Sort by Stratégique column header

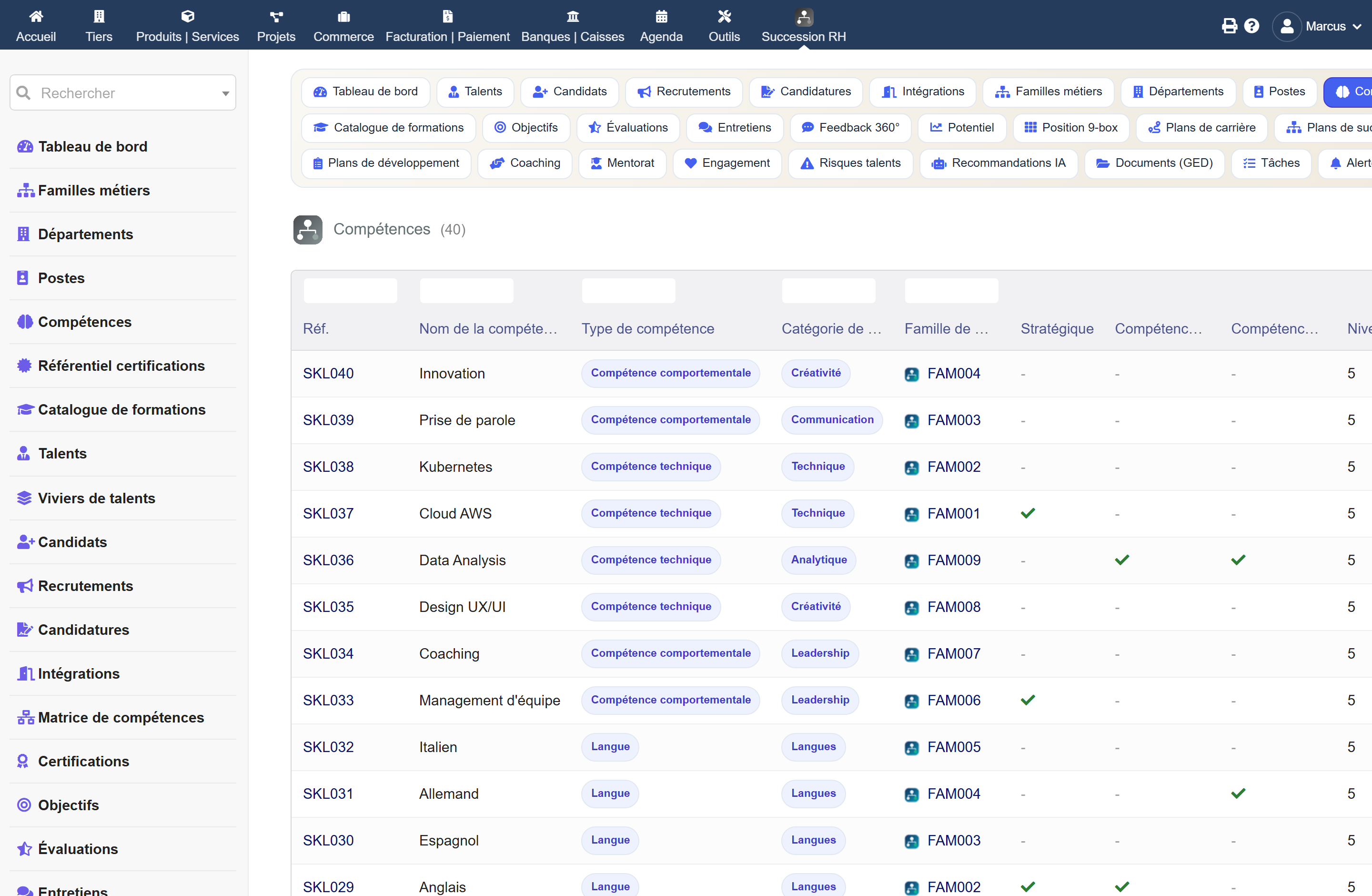(1057, 329)
